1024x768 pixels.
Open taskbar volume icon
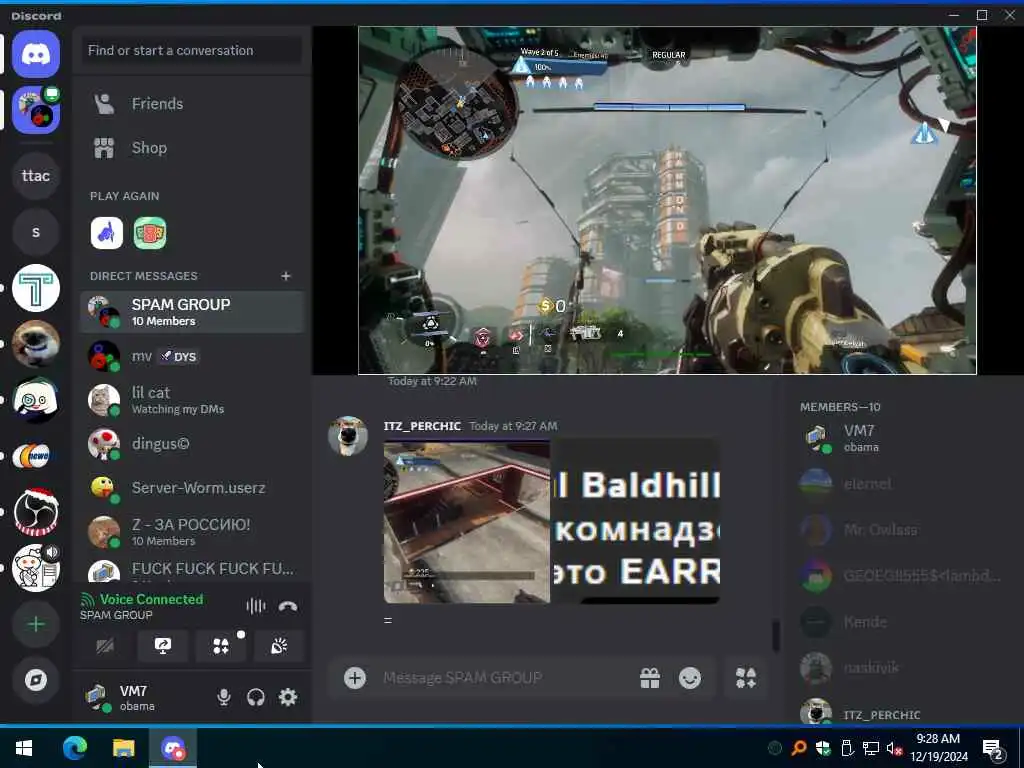point(894,748)
